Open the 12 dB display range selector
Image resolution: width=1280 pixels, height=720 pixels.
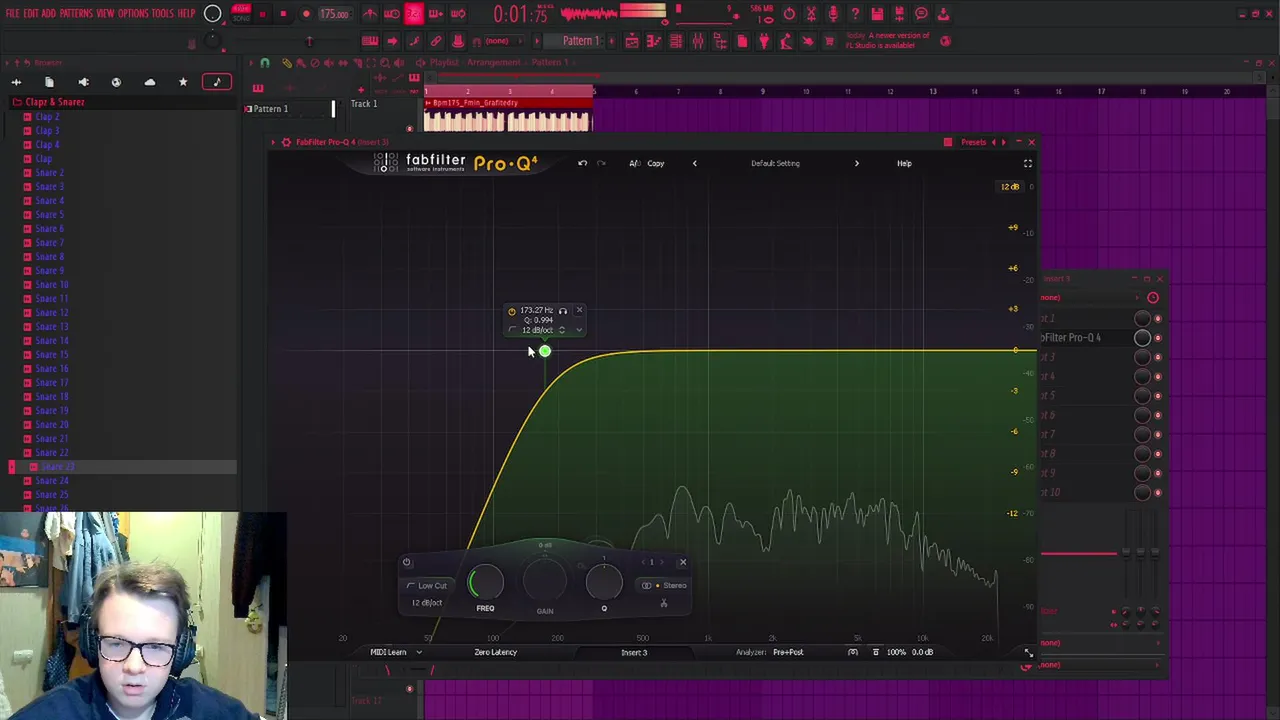click(1010, 187)
